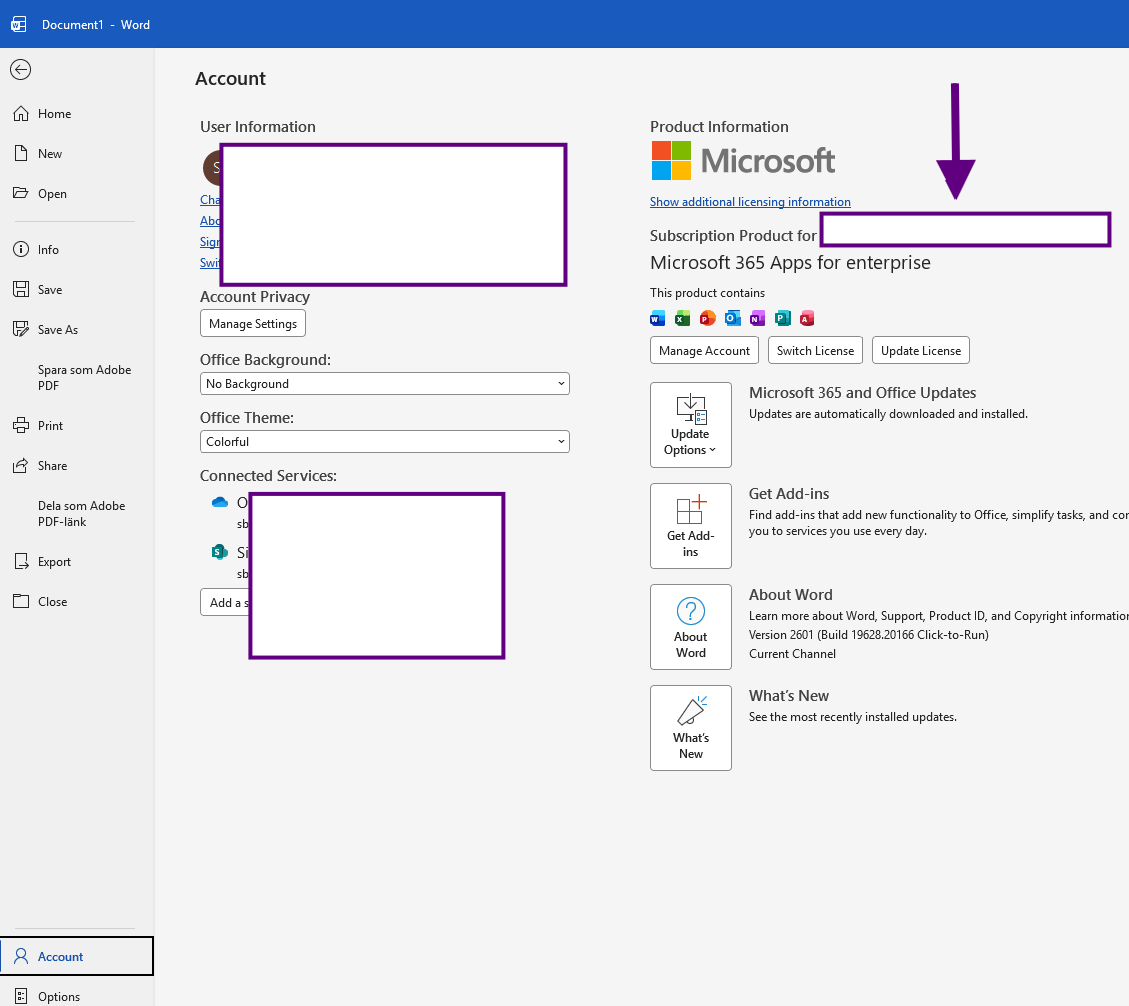Image resolution: width=1129 pixels, height=1006 pixels.
Task: Select New in the backstage sidebar
Action: [77, 153]
